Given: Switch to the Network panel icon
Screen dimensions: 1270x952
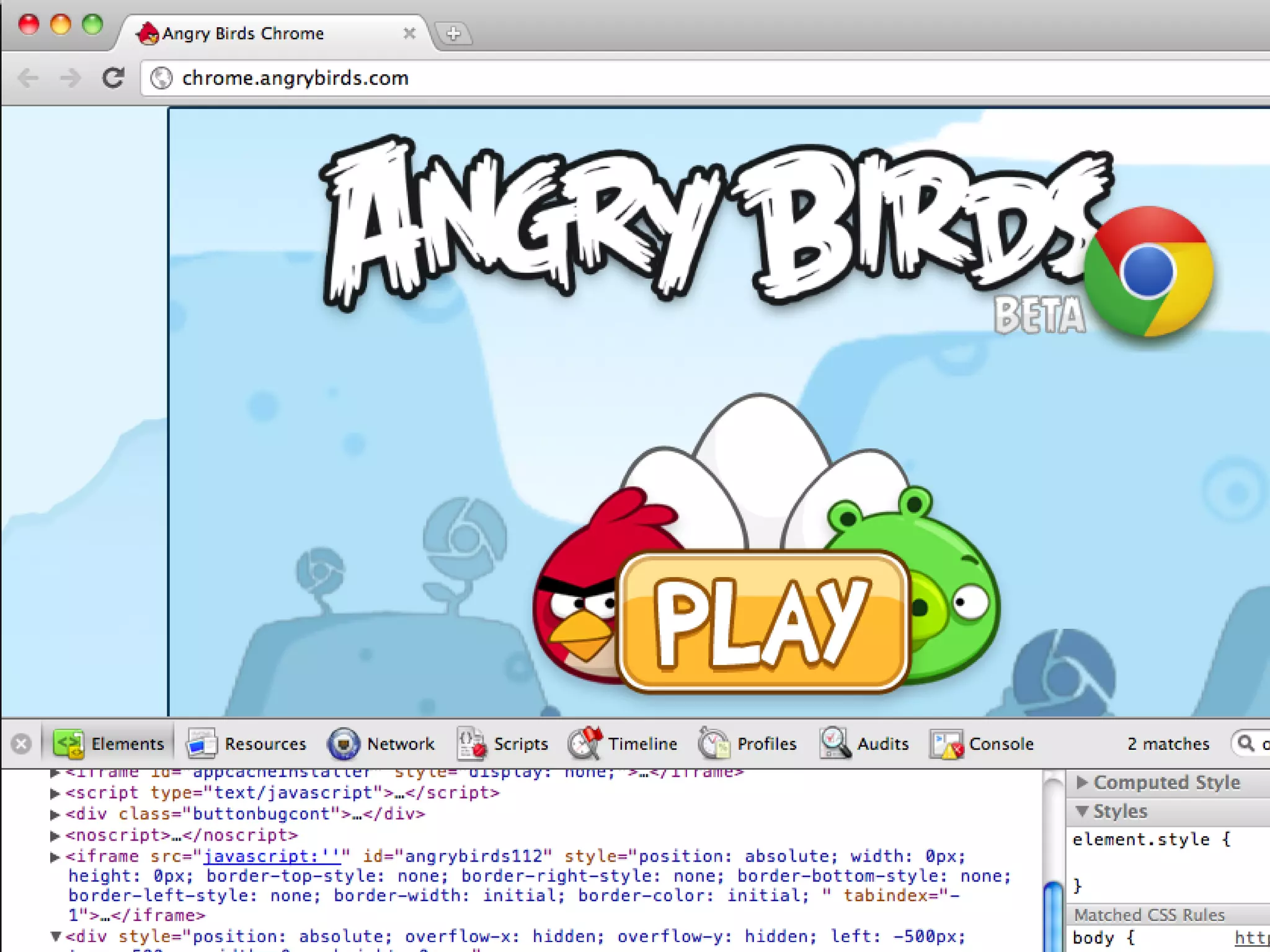Looking at the screenshot, I should tap(343, 743).
